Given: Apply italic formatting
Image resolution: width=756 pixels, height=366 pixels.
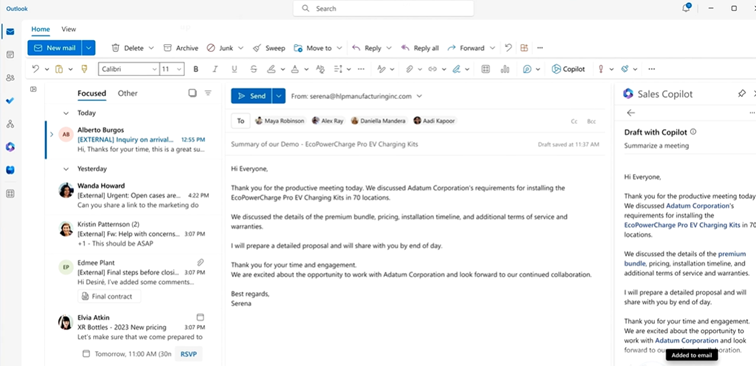Looking at the screenshot, I should 215,69.
